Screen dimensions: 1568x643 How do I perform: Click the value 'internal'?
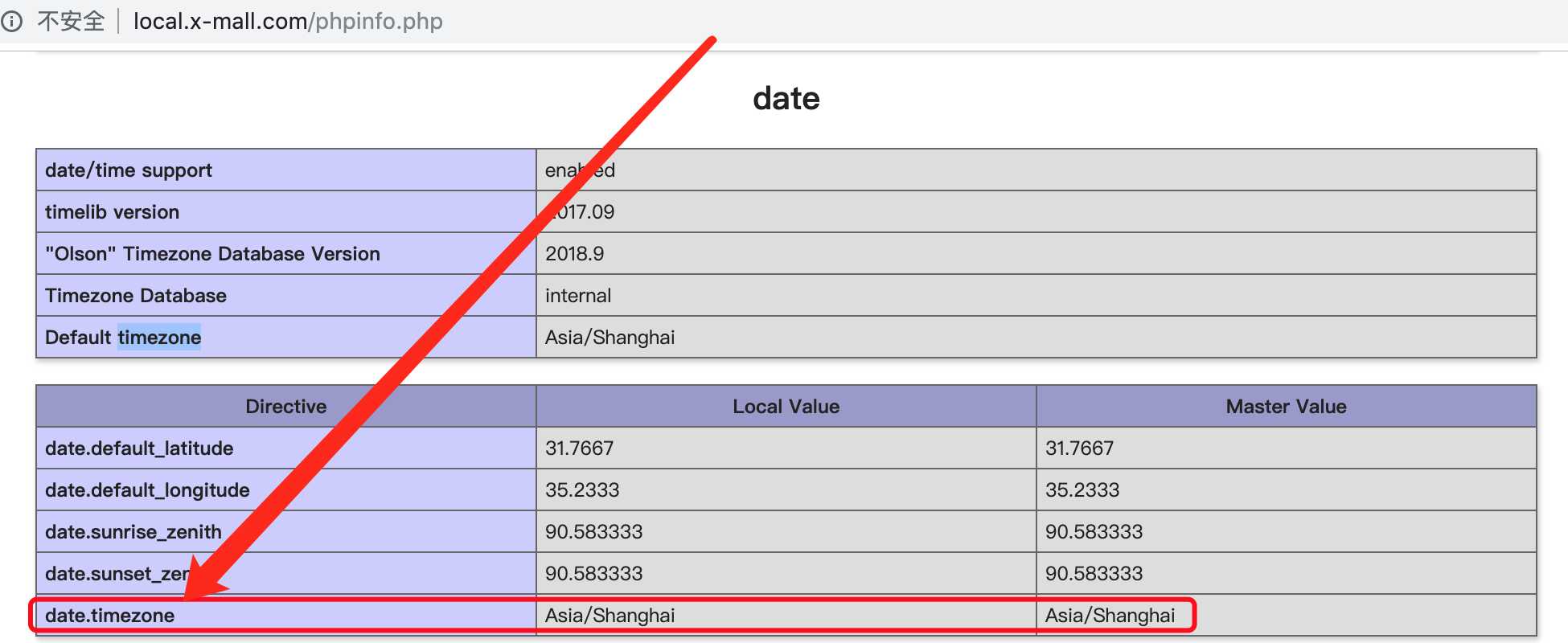(578, 296)
